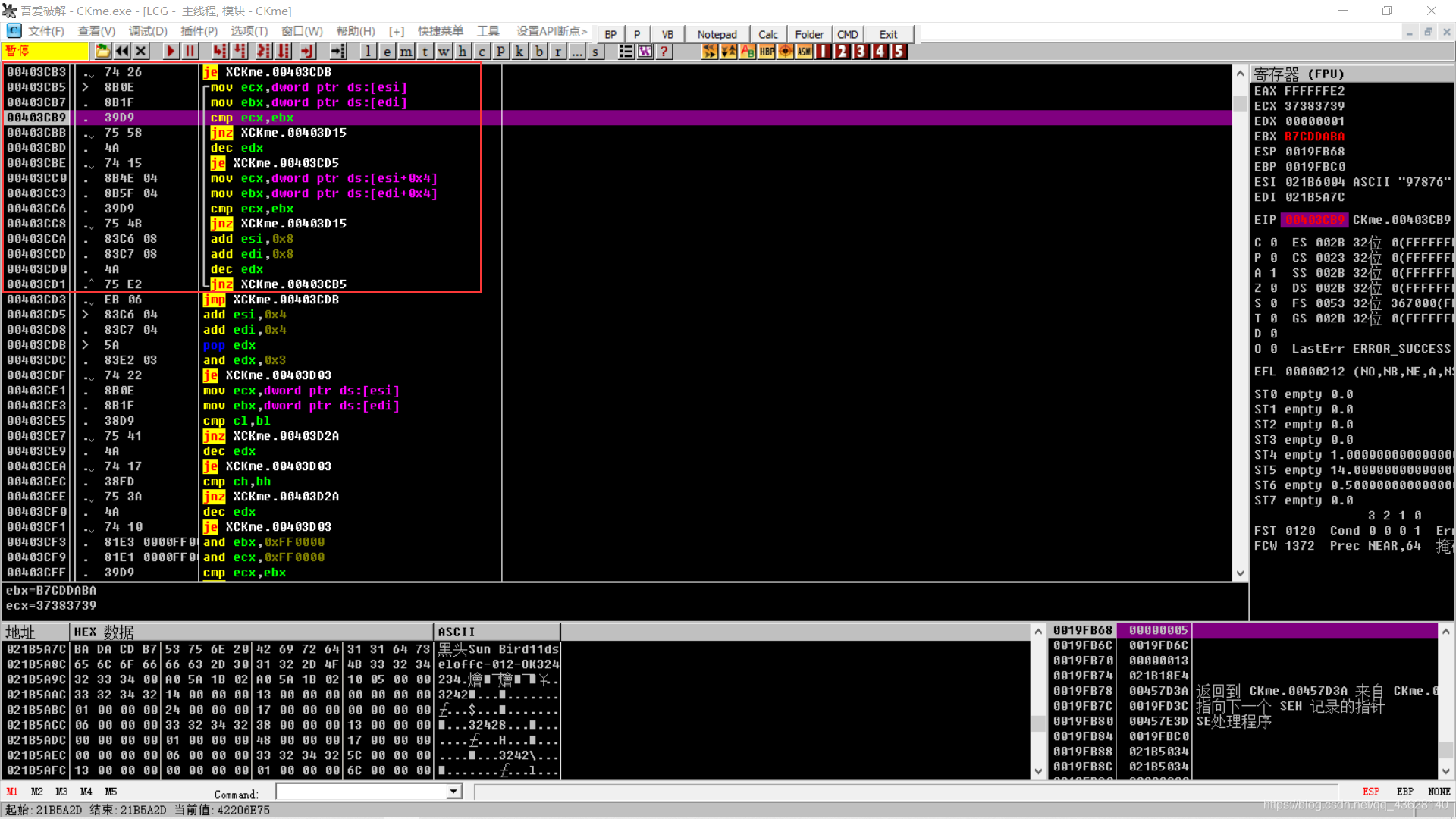Show source with 's' button
This screenshot has width=1456, height=819.
pyautogui.click(x=595, y=51)
